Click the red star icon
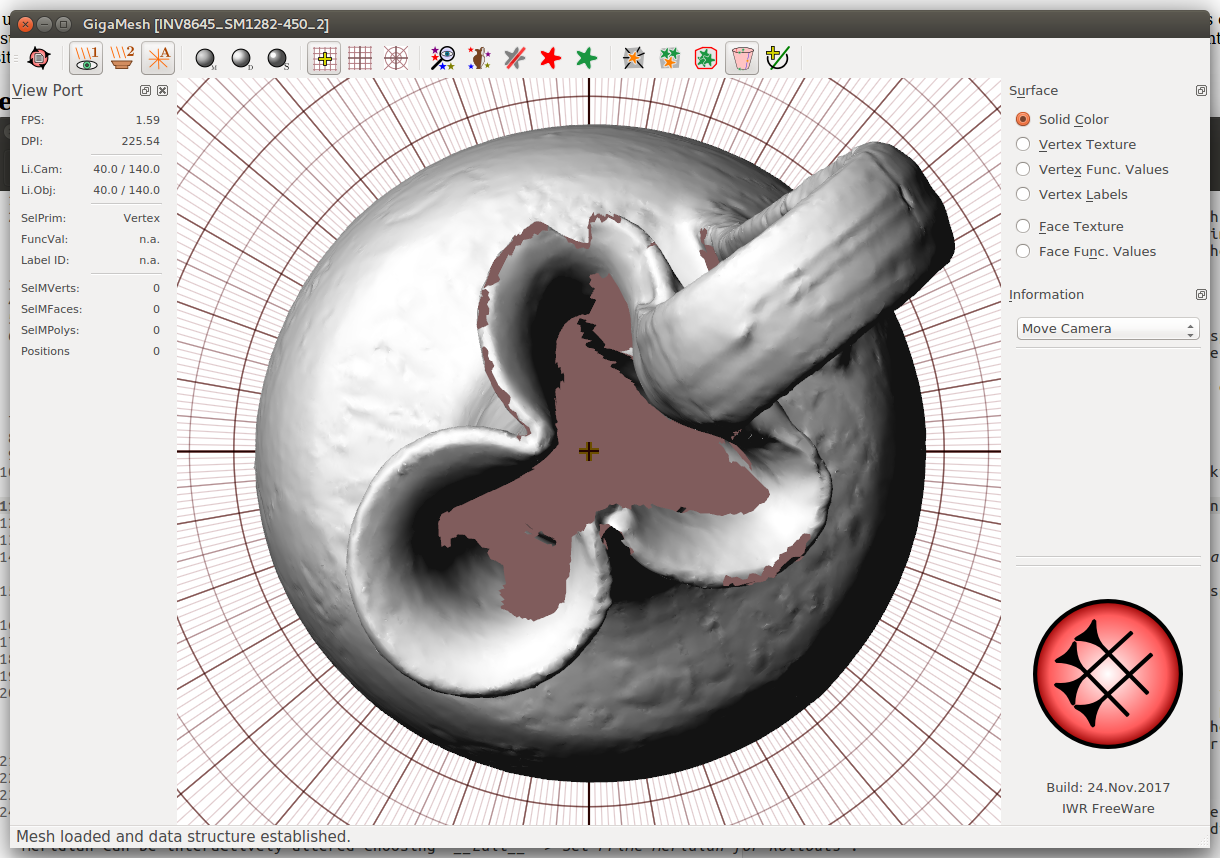This screenshot has height=858, width=1220. tap(551, 58)
